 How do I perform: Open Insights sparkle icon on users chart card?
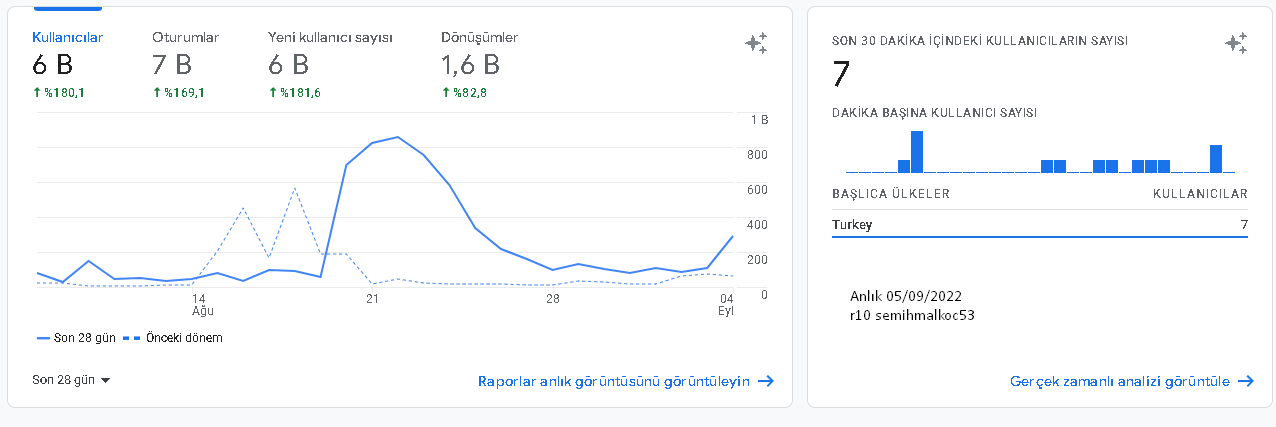coord(756,43)
